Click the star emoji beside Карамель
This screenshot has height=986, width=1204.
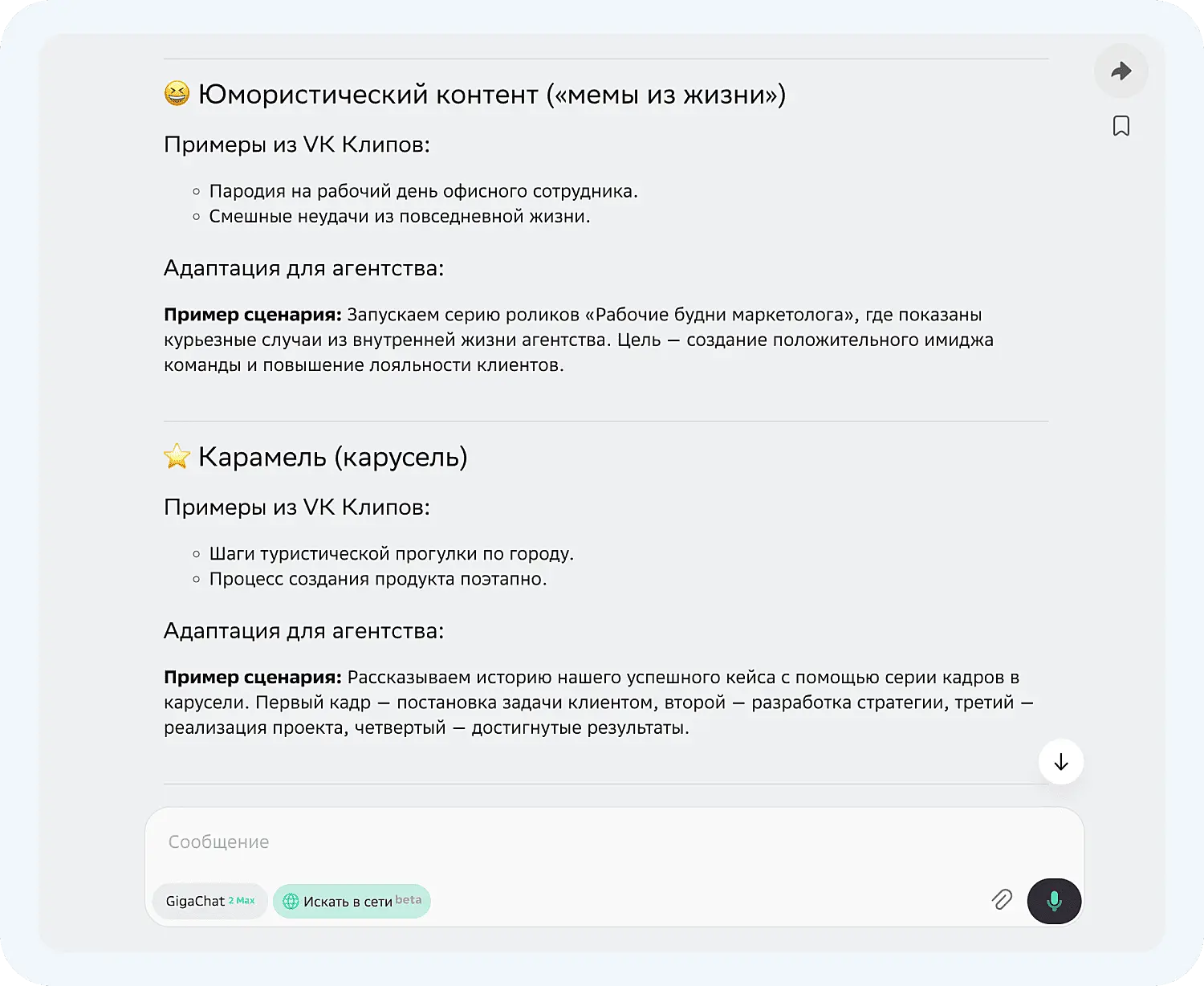[177, 457]
